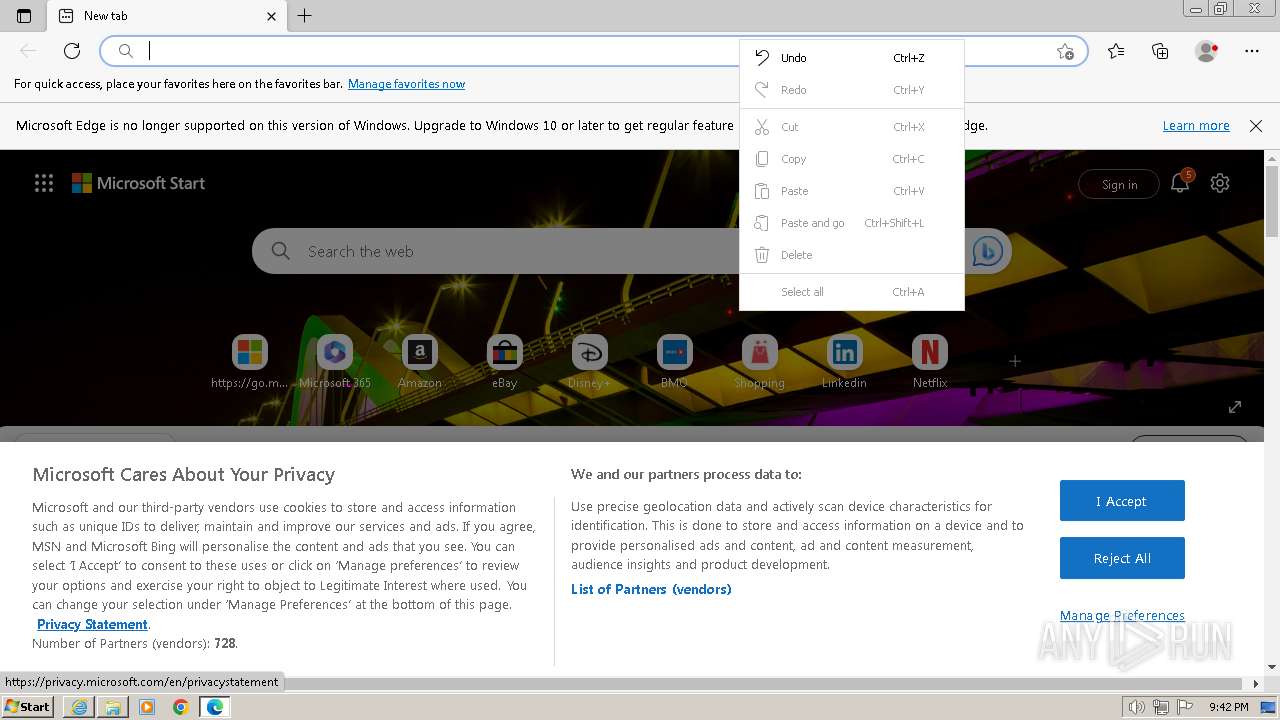Select Delete in the context menu

(x=852, y=255)
